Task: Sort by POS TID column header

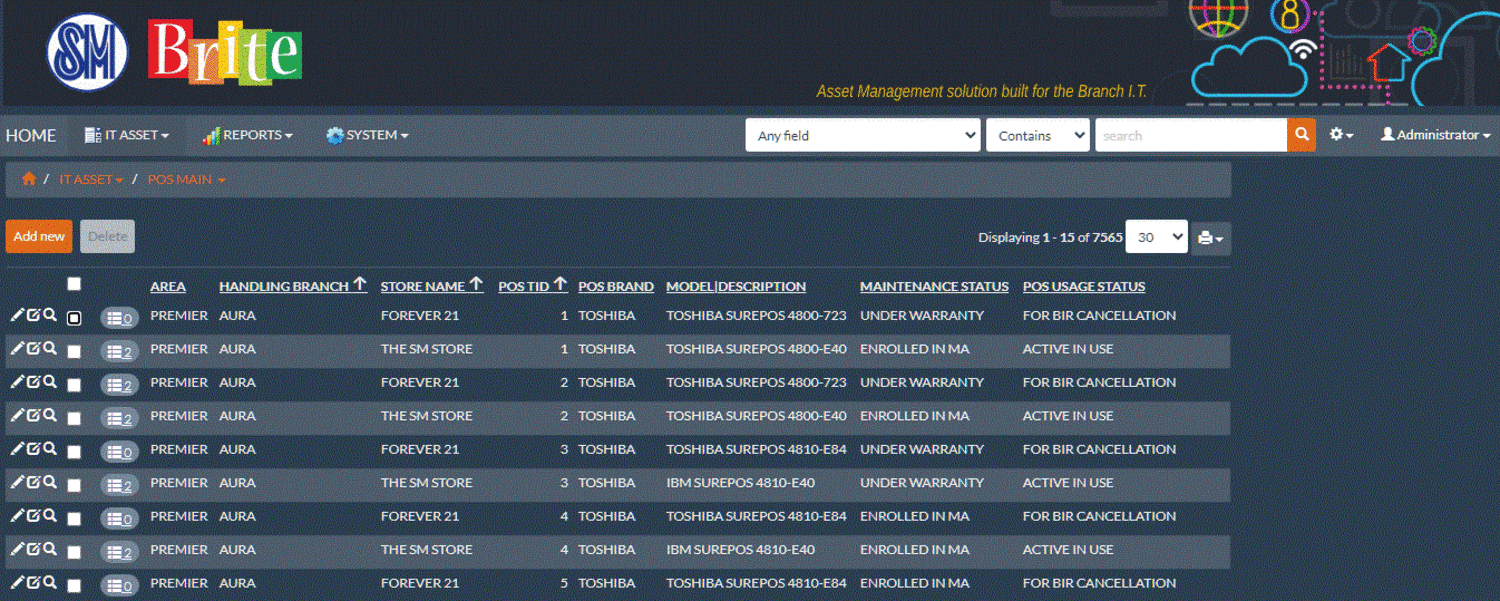Action: click(533, 286)
